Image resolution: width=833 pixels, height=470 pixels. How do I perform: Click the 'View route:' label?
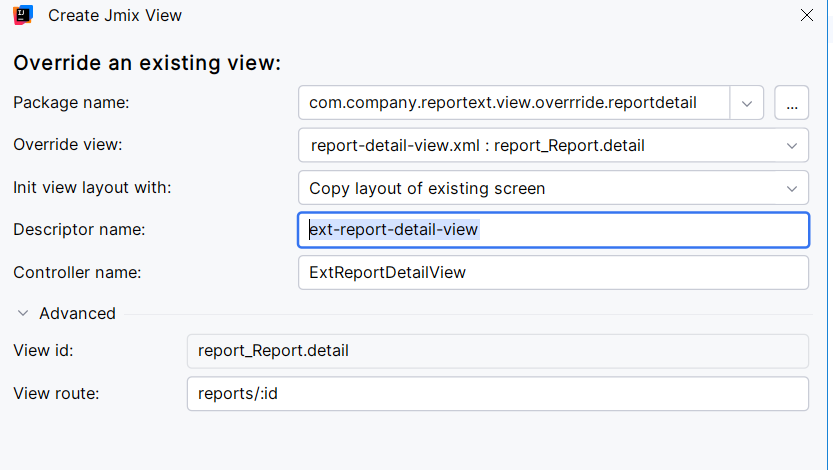(x=56, y=394)
